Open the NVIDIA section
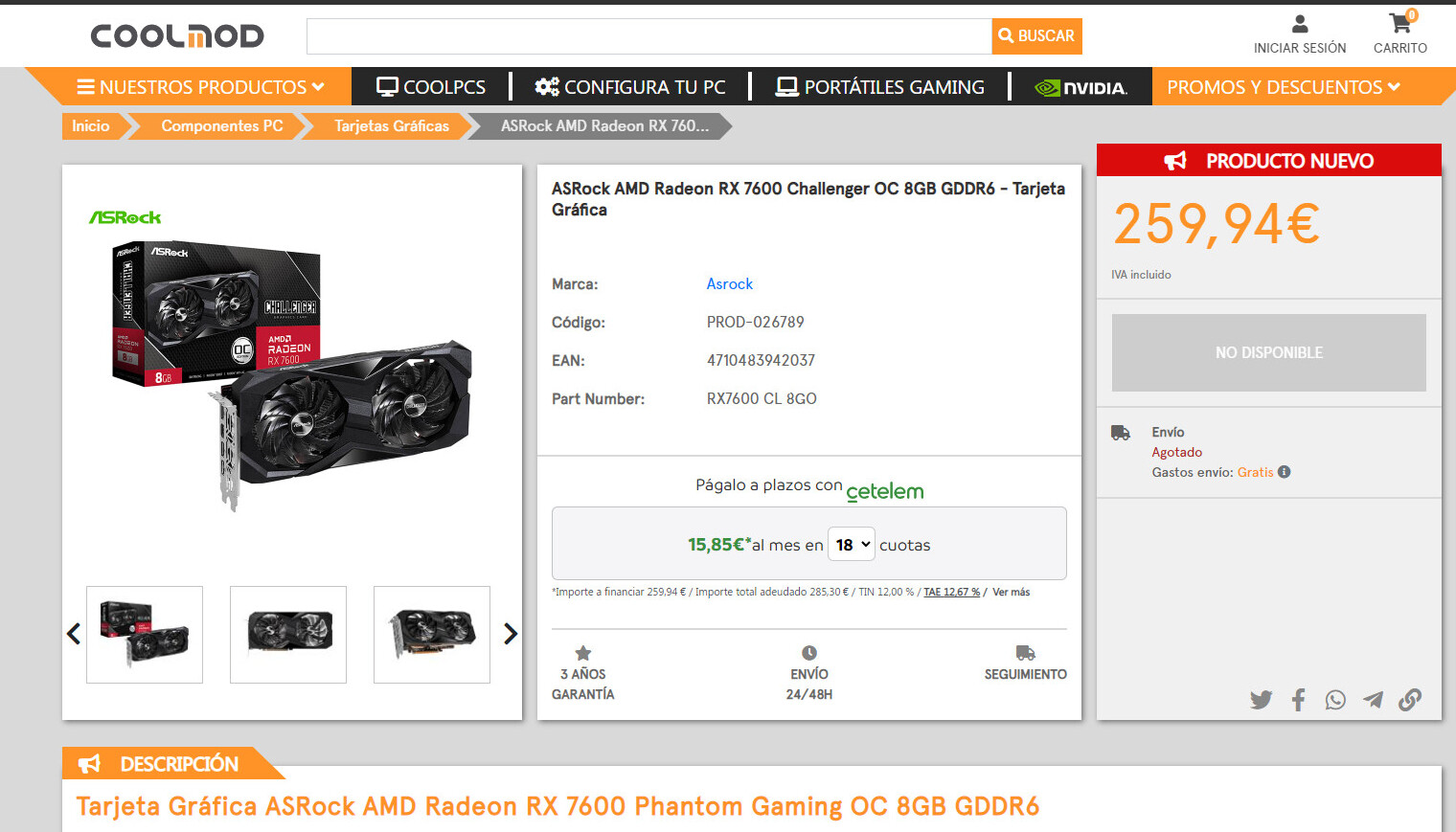1456x832 pixels. click(1081, 87)
